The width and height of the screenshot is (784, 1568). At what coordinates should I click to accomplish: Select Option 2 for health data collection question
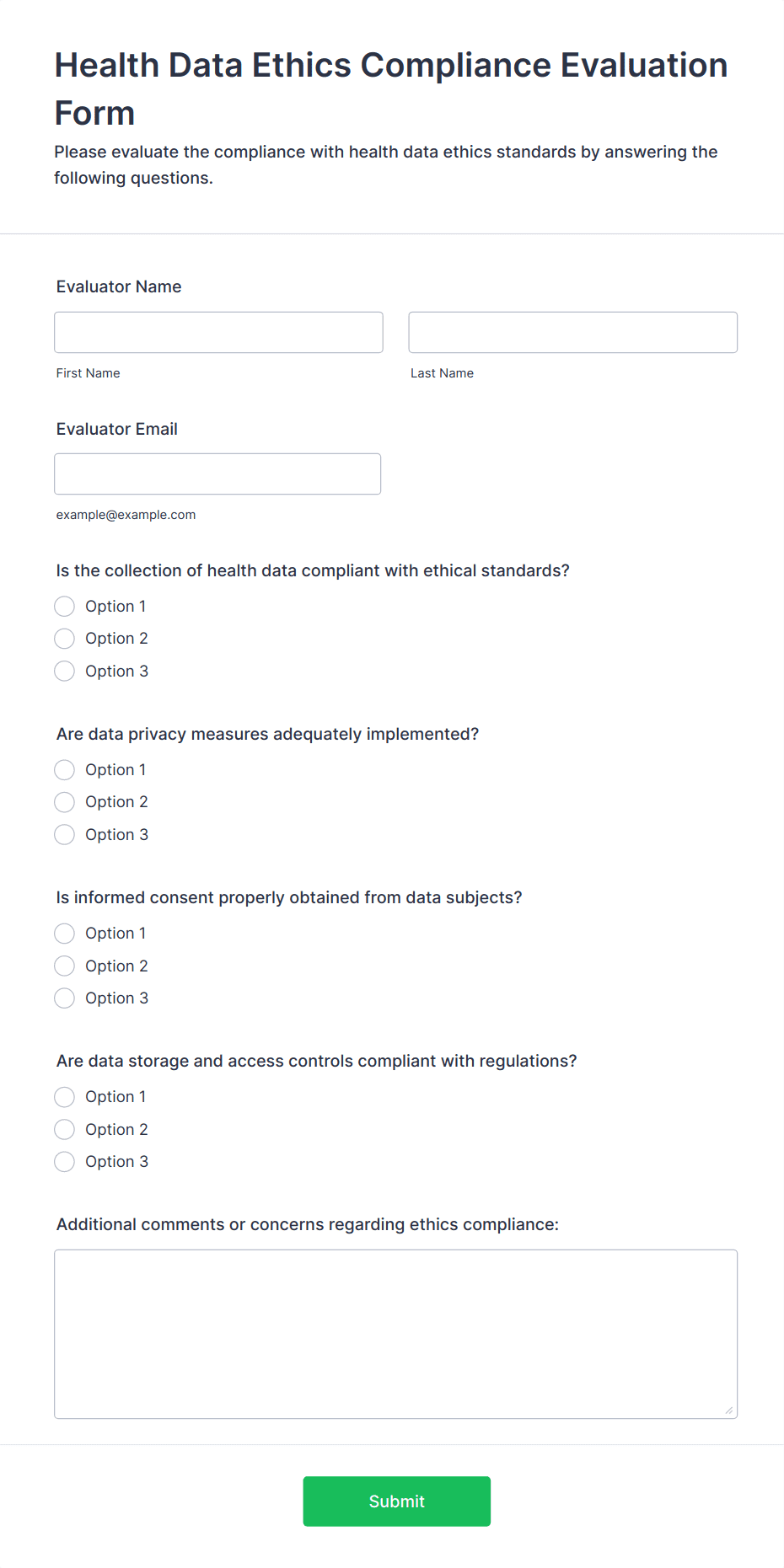point(65,639)
